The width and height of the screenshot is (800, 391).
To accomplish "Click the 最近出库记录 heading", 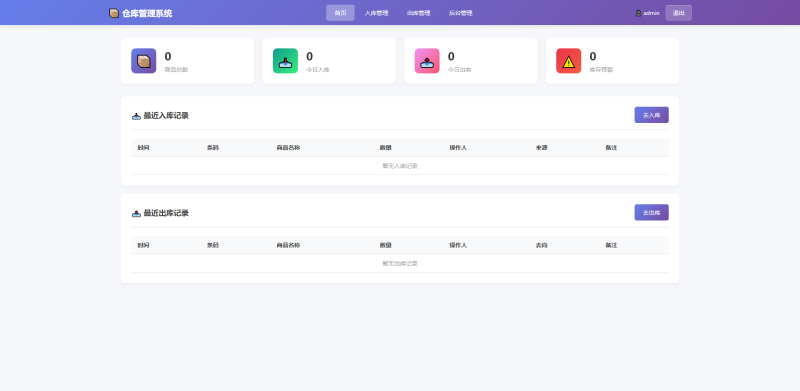I will (x=166, y=213).
